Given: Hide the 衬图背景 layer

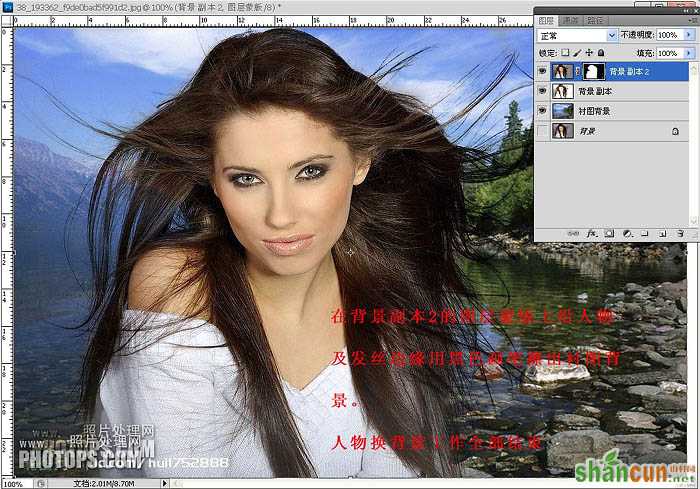Looking at the screenshot, I should tap(542, 111).
